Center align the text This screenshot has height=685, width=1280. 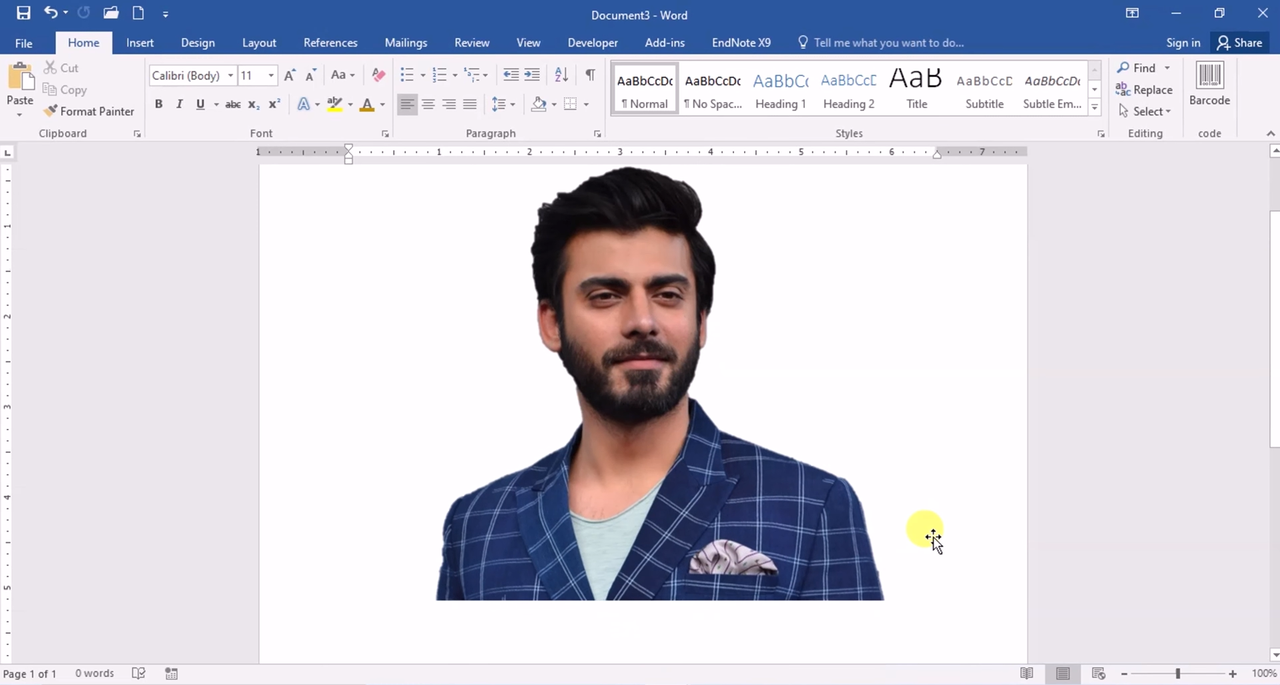pos(428,104)
